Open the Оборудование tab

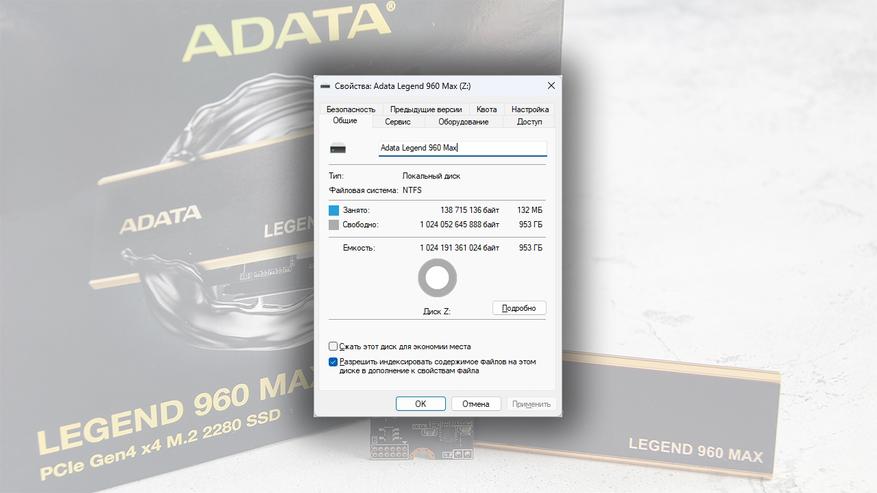pos(463,121)
